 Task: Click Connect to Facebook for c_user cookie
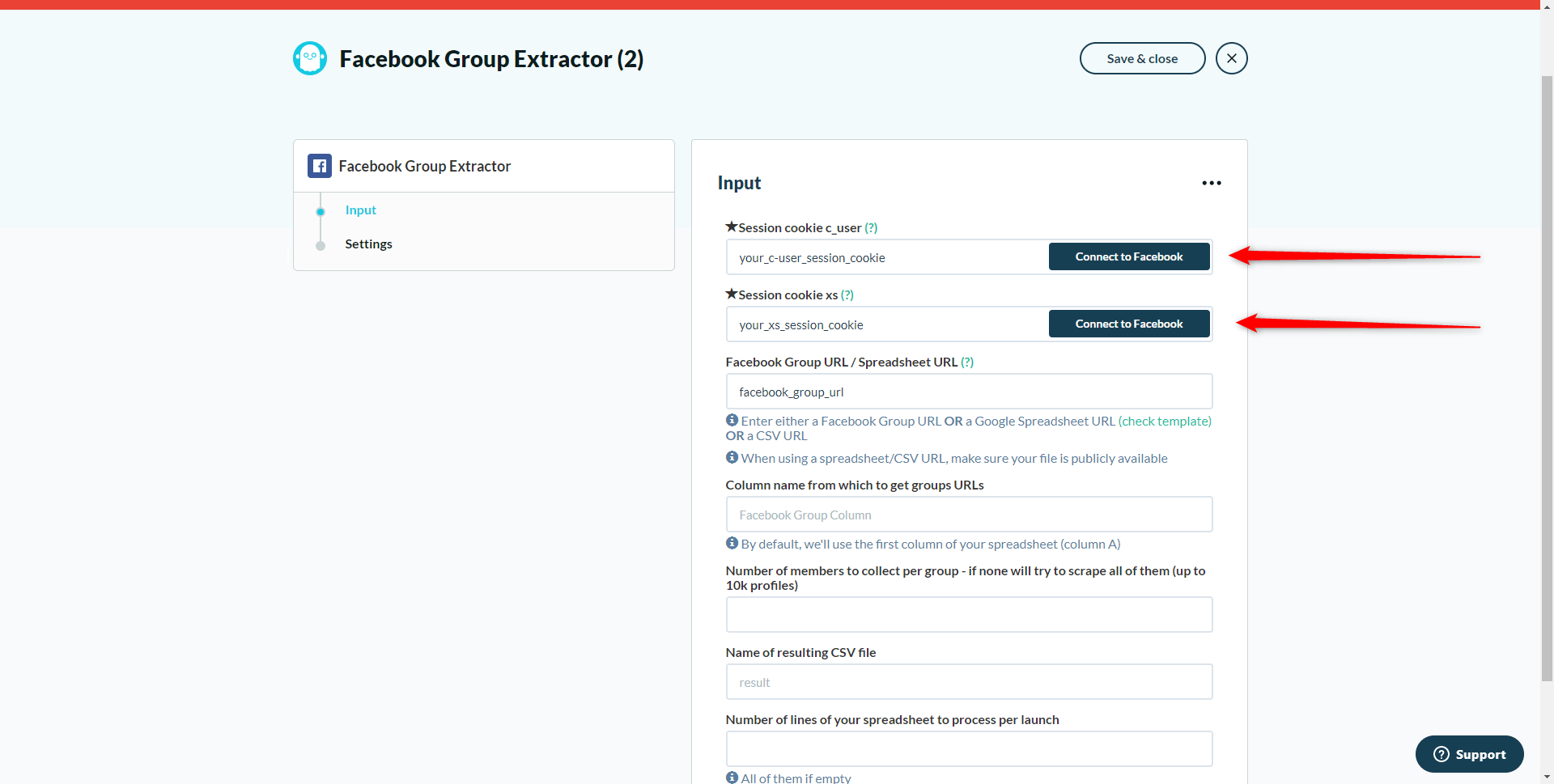(1129, 256)
